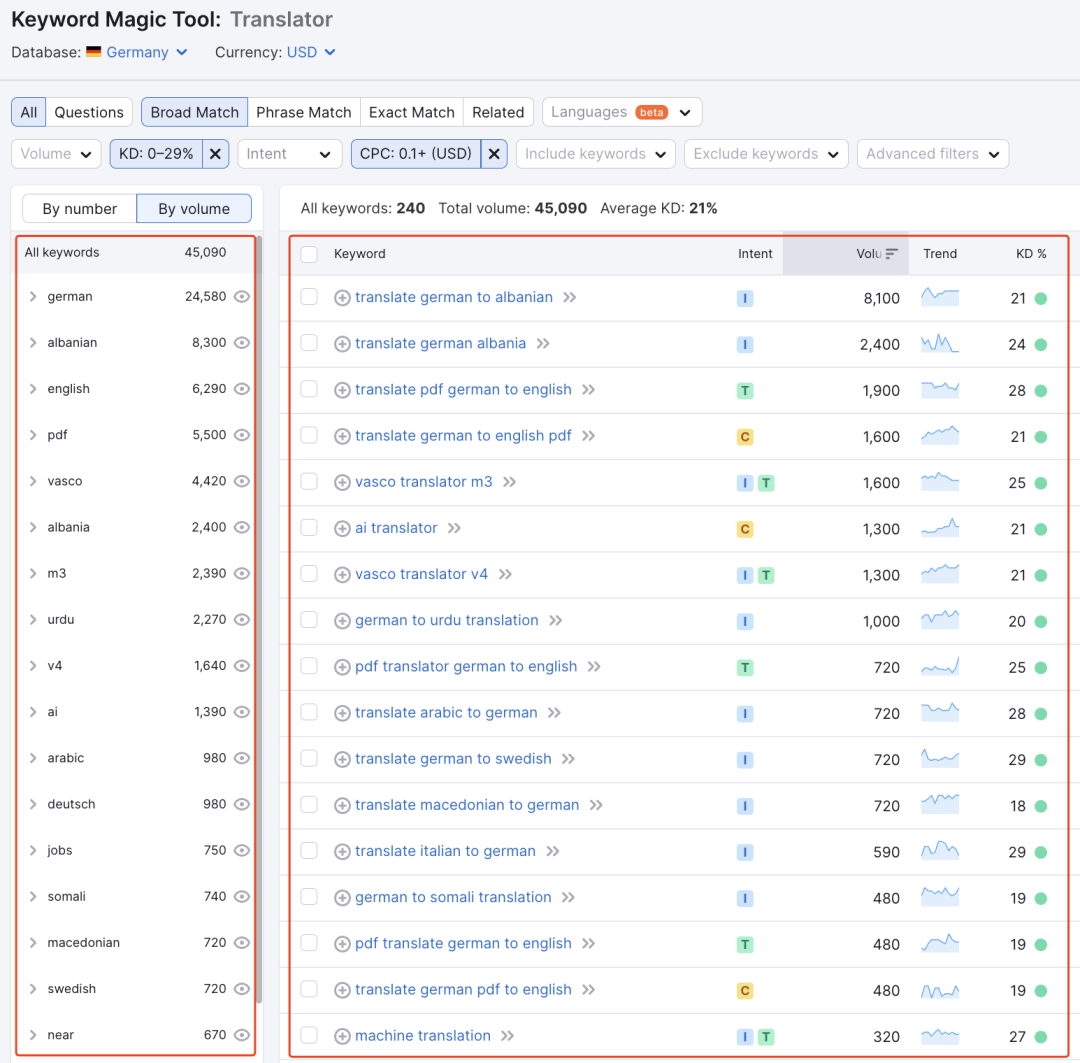Click the 'By number' sort button
Image resolution: width=1080 pixels, height=1063 pixels.
80,209
